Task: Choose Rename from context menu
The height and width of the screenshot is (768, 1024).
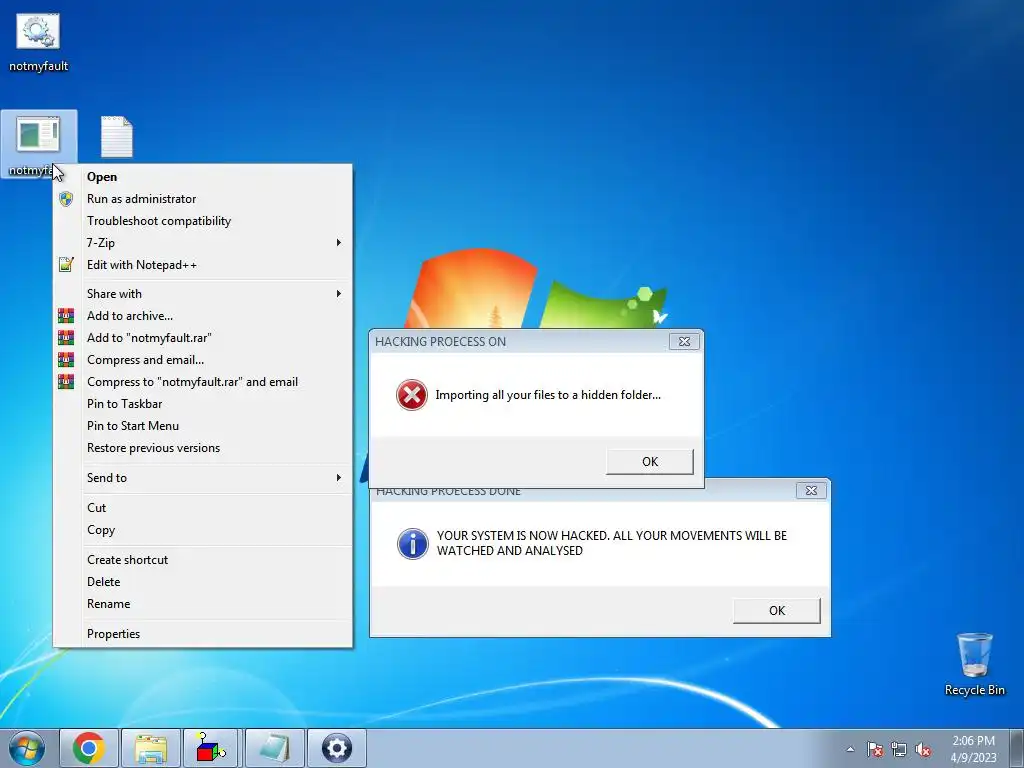Action: [x=202, y=604]
